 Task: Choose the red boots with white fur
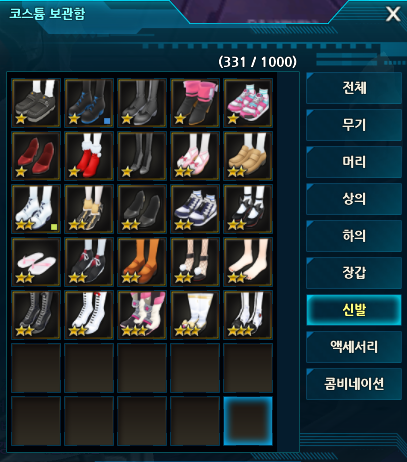coord(89,156)
